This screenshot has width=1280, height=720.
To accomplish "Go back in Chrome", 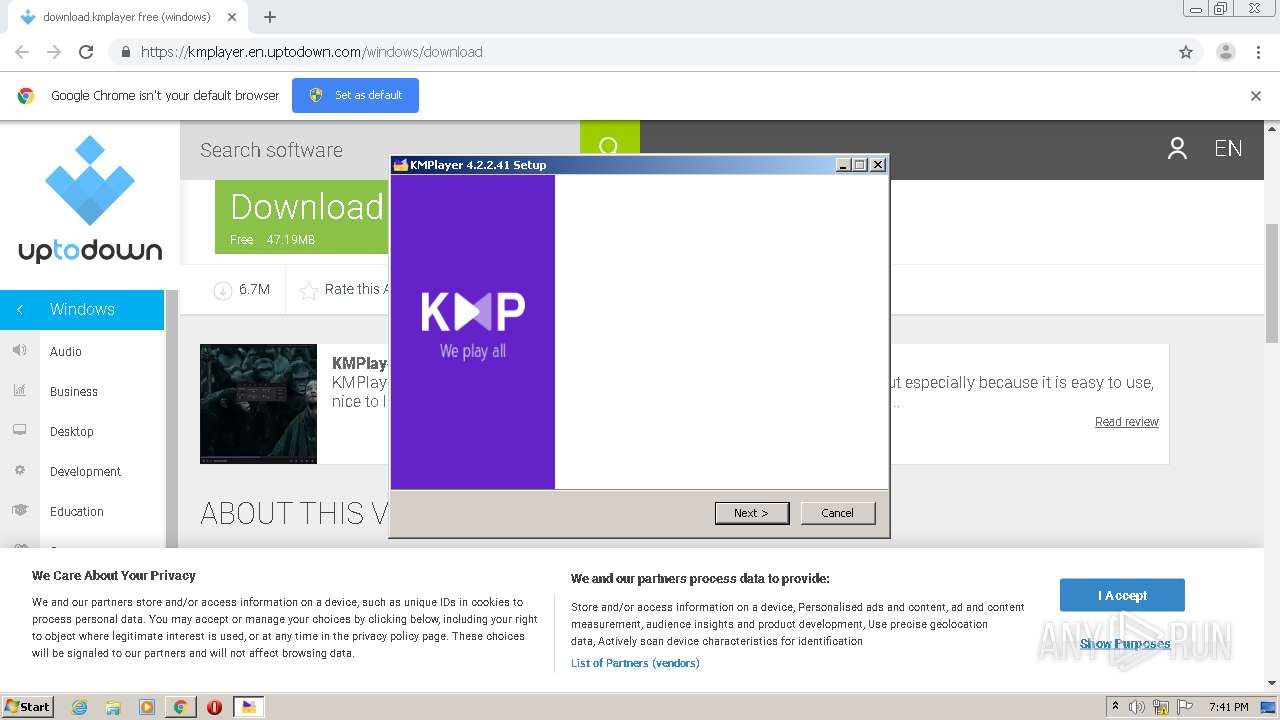I will coord(22,52).
